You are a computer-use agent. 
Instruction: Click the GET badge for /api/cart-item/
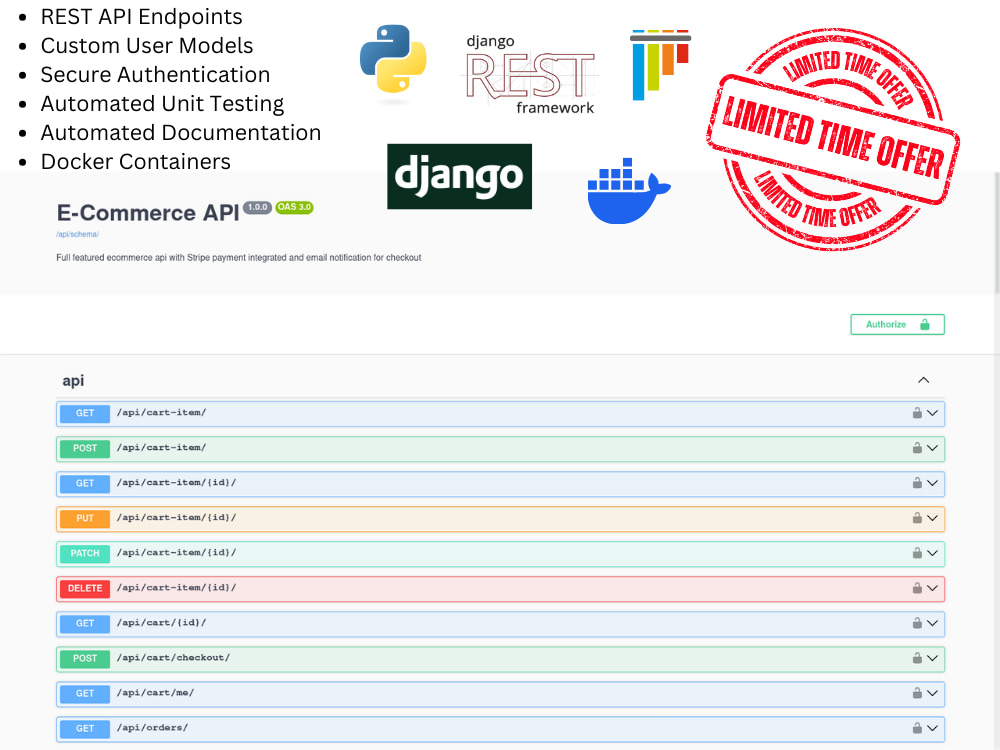click(x=85, y=413)
